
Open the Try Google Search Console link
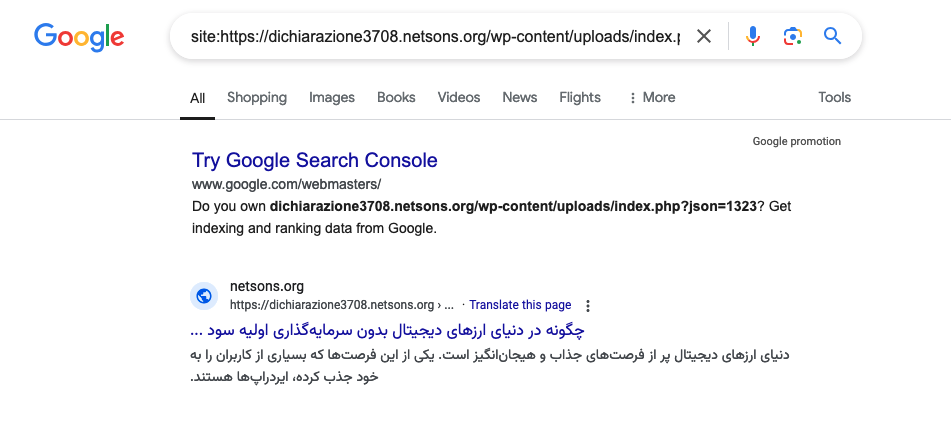pos(314,160)
